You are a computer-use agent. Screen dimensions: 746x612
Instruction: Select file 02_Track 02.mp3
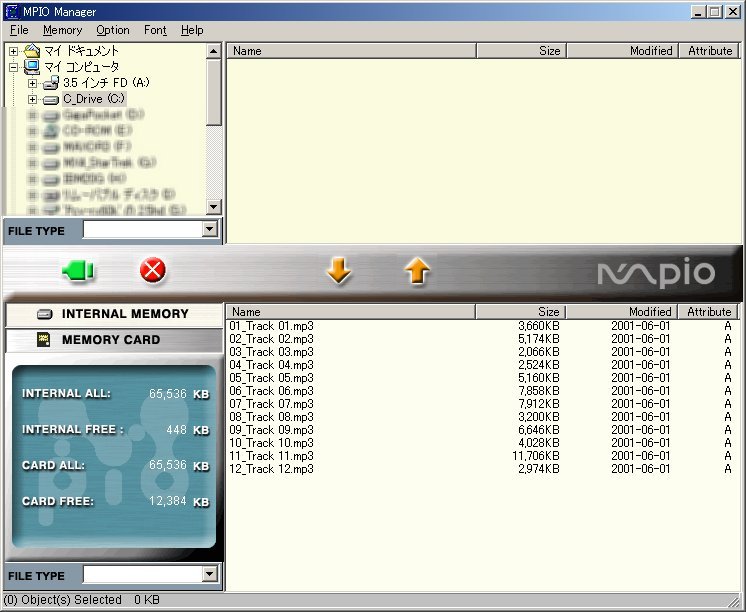click(271, 339)
